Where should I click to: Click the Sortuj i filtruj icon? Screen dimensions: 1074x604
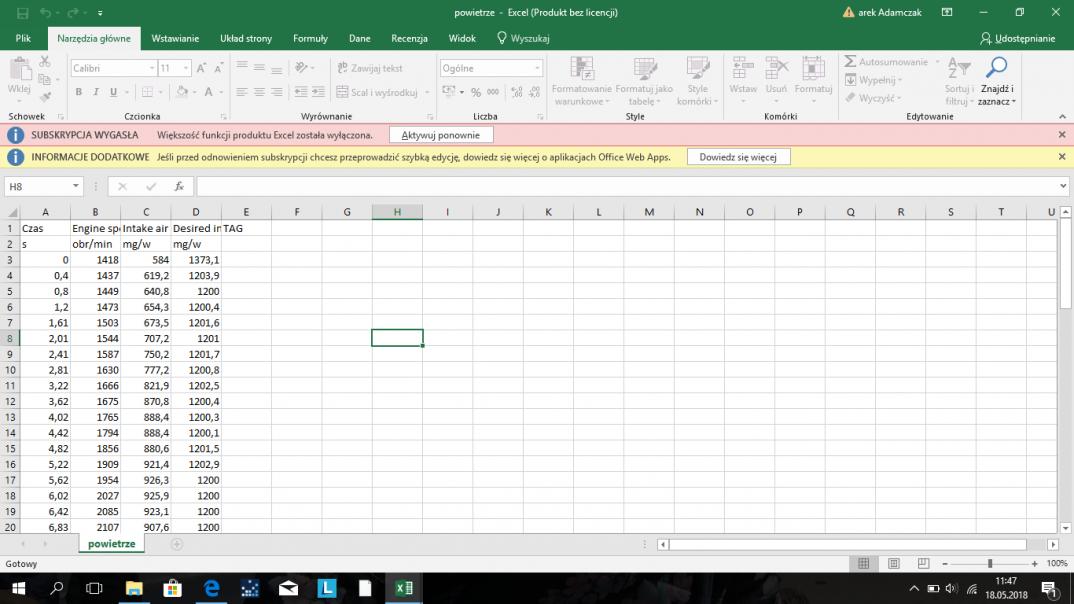point(958,68)
